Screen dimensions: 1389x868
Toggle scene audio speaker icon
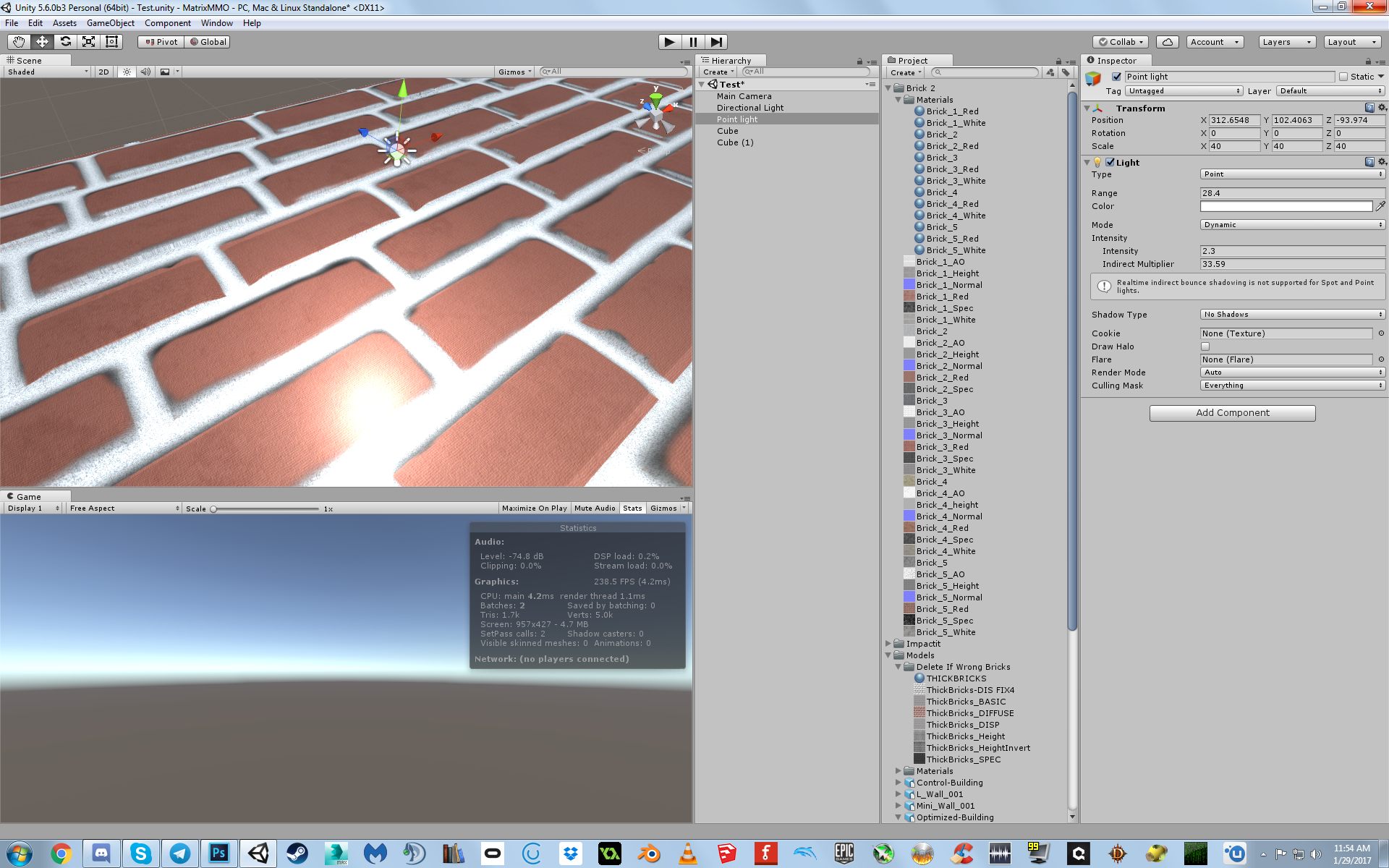[x=145, y=72]
